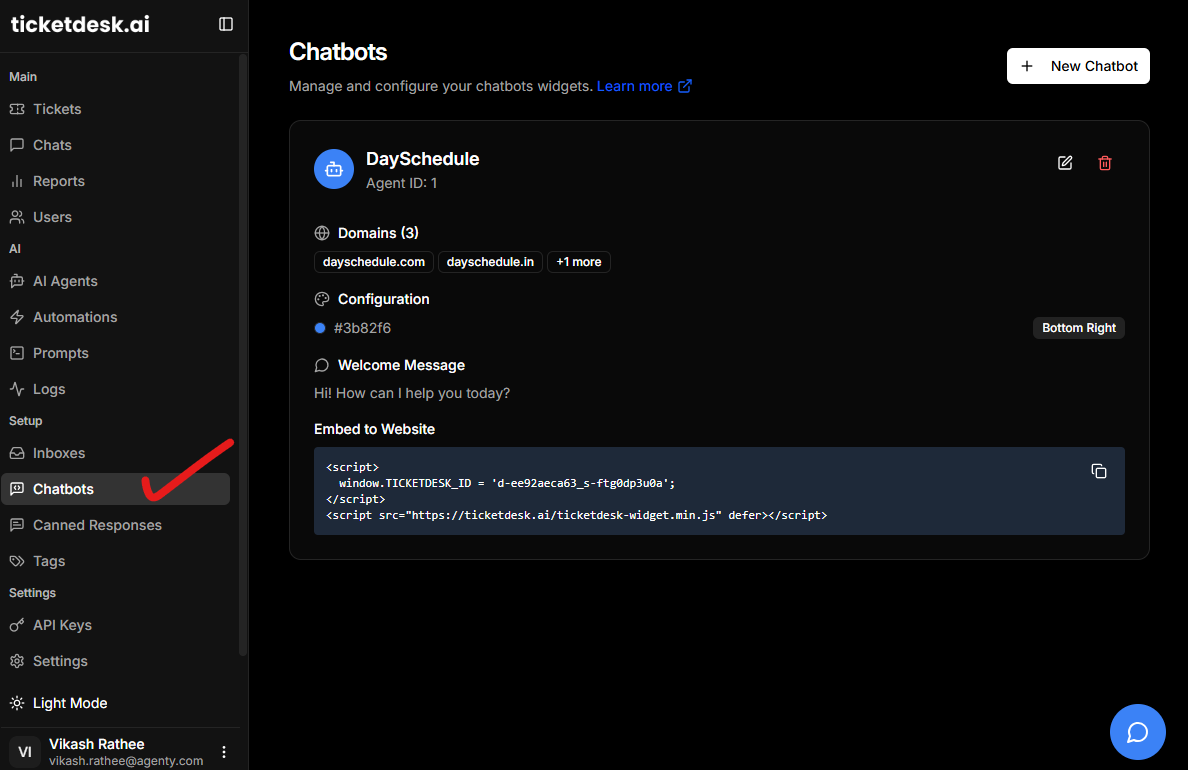Collapse the sidebar using the panel icon

[226, 24]
